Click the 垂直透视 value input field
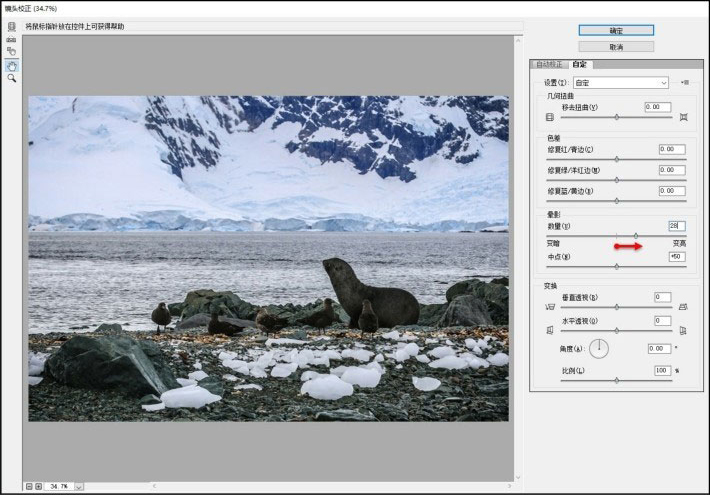710x495 pixels. pyautogui.click(x=662, y=297)
